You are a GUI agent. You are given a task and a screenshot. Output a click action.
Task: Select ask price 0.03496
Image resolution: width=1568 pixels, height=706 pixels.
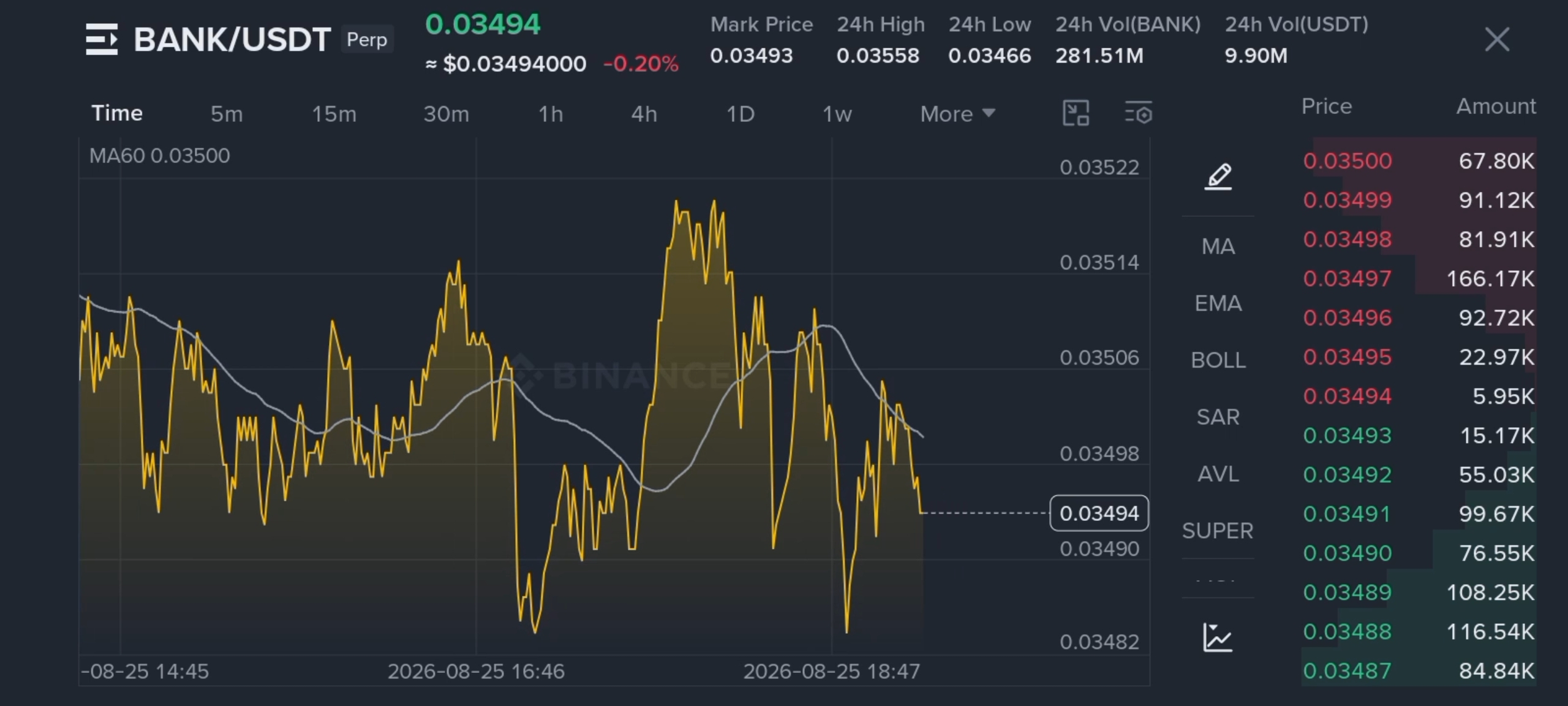coord(1347,318)
